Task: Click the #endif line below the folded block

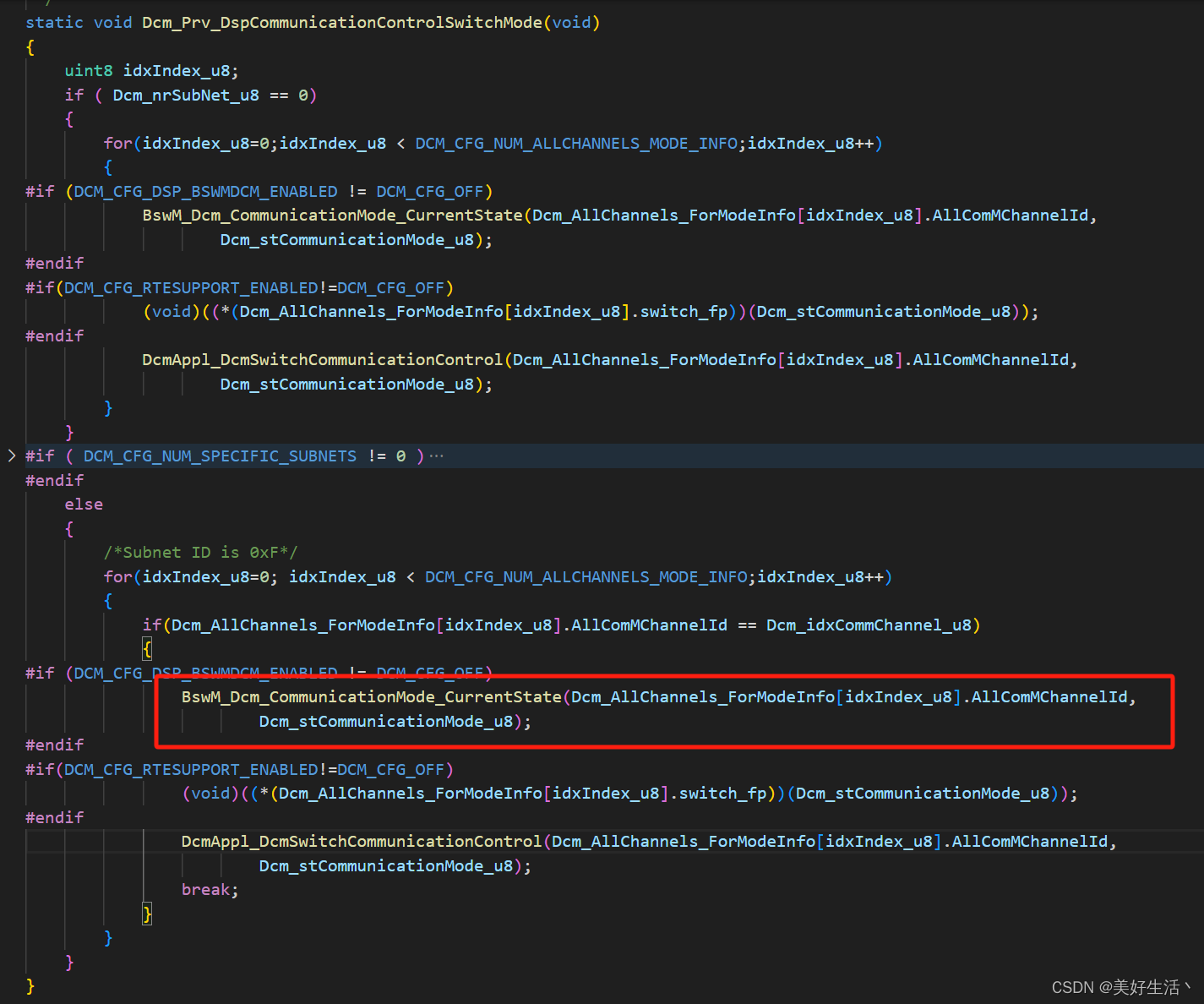Action: pos(55,480)
